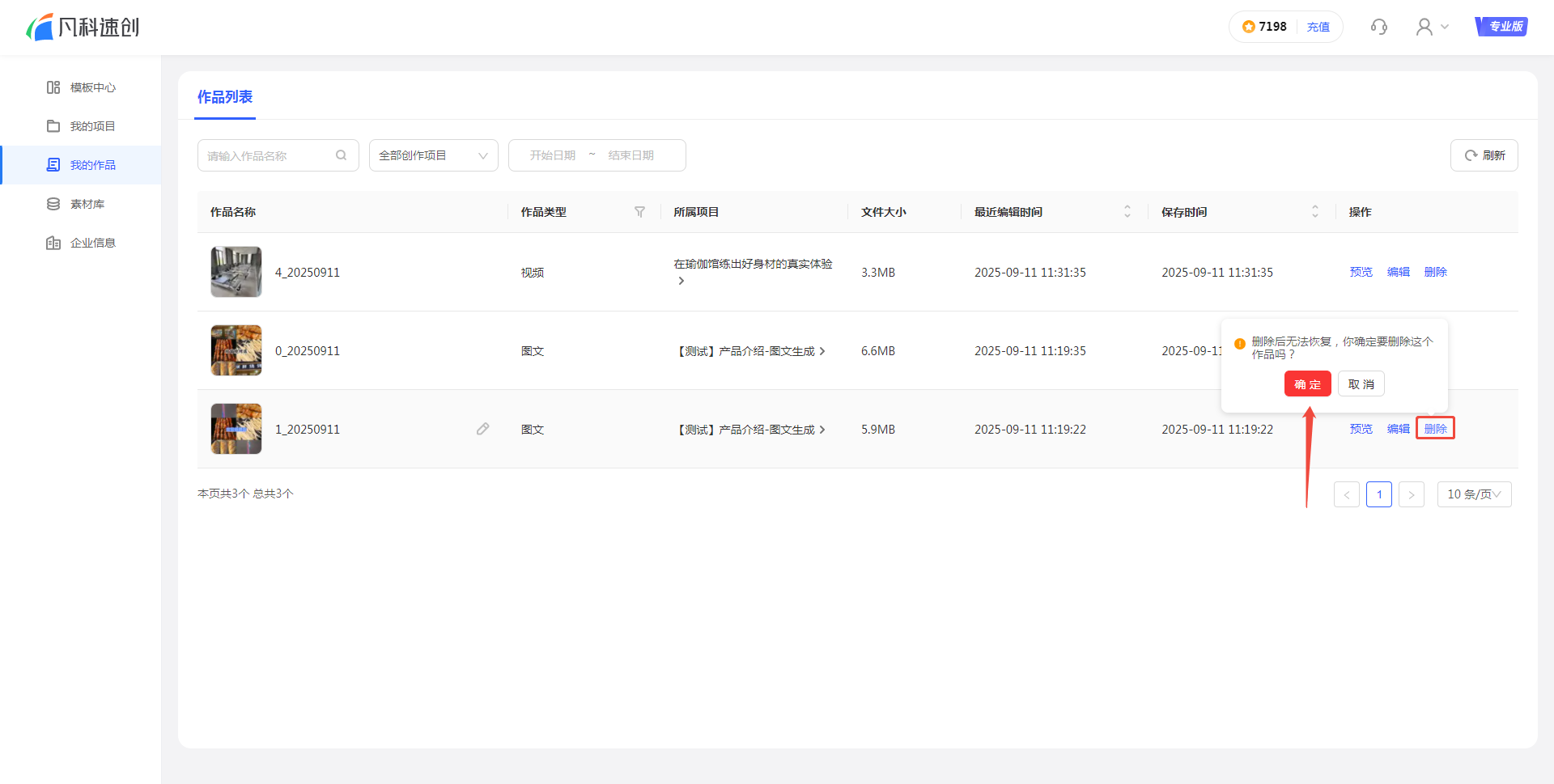This screenshot has height=784, width=1554.
Task: Go to 素材库 in the sidebar
Action: tap(87, 204)
